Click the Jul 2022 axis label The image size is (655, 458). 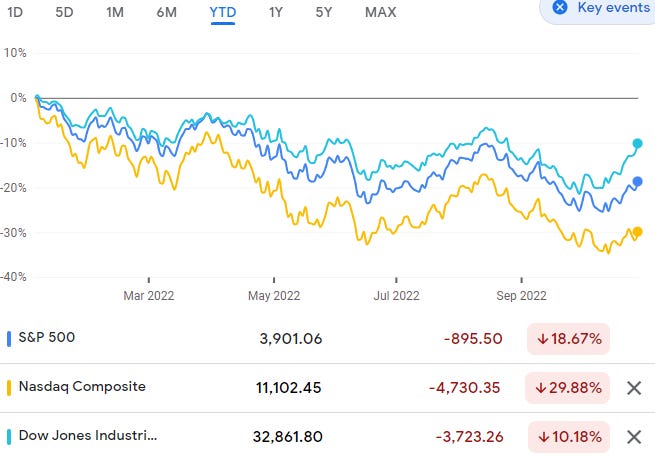click(x=396, y=296)
